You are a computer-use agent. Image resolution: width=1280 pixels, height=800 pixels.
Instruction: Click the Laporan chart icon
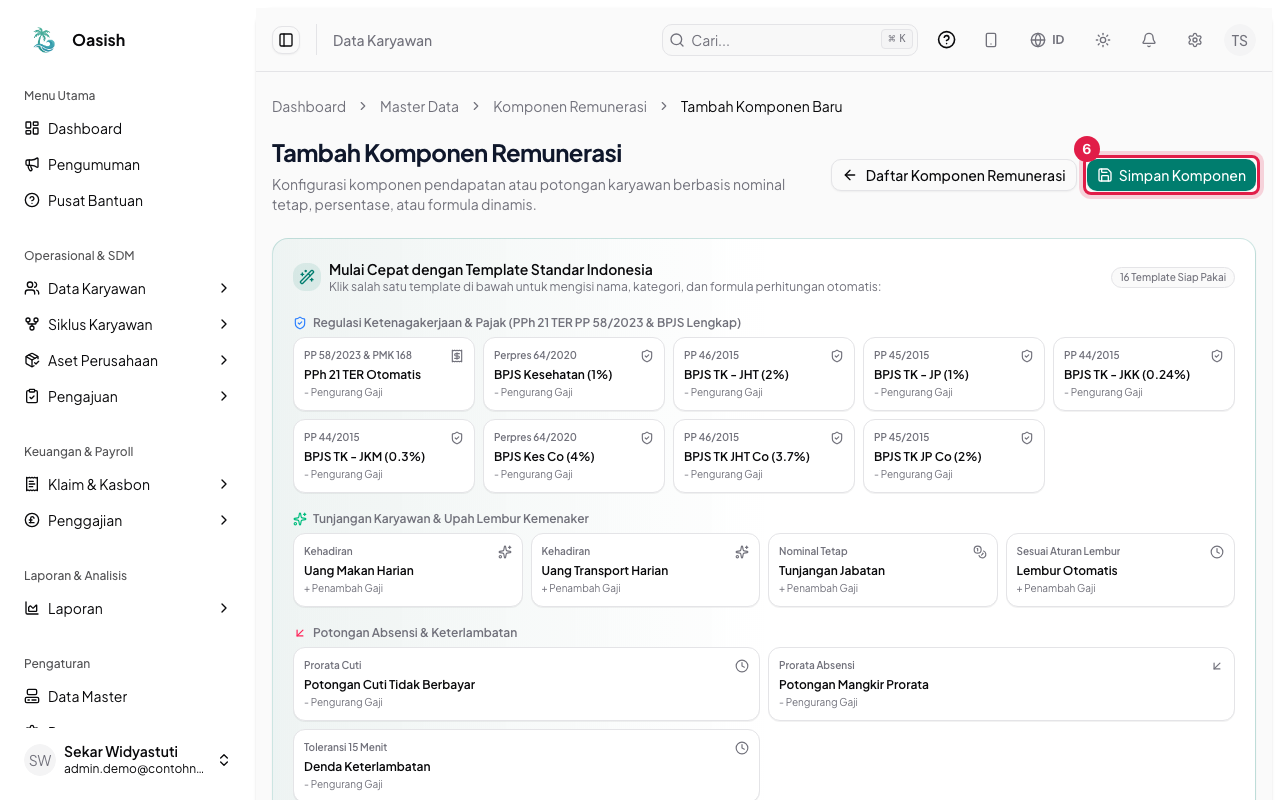point(32,608)
